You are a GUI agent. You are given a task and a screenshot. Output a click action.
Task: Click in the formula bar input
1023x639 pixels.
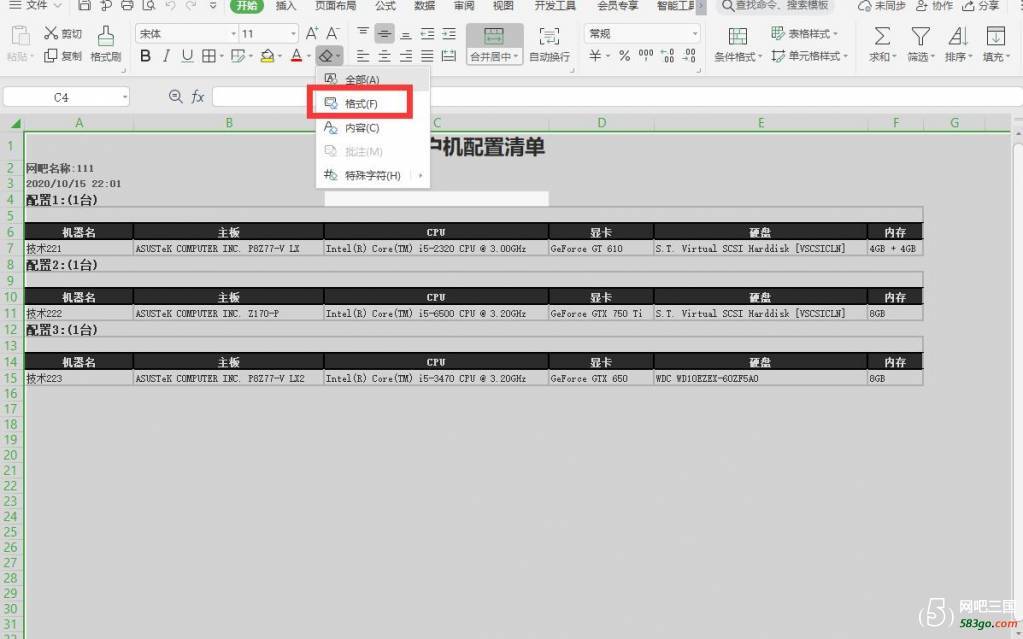pyautogui.click(x=617, y=97)
